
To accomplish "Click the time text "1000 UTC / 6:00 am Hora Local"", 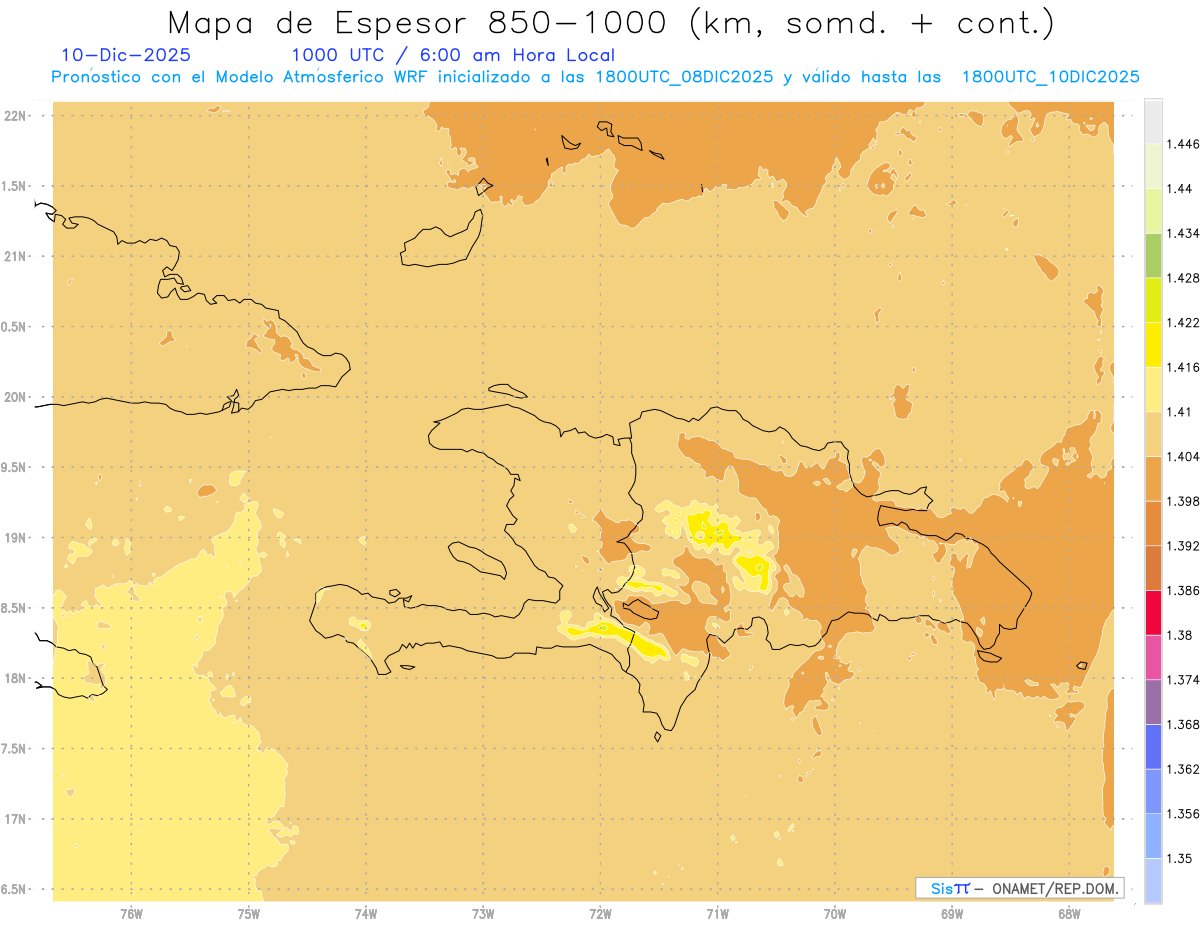I will click(x=453, y=55).
